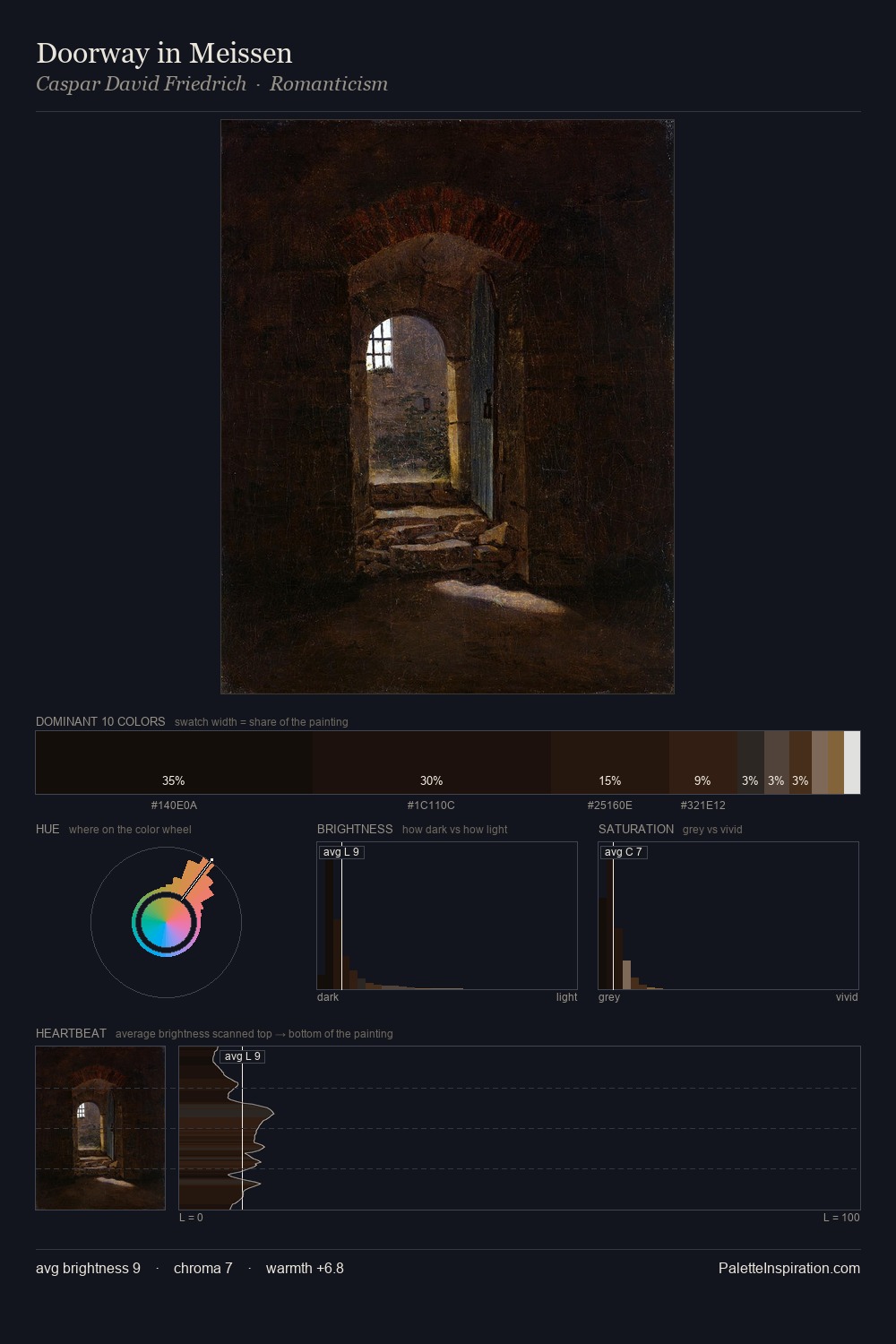The image size is (896, 1344).
Task: Click the 'L = 100' axis label
Action: (841, 1218)
